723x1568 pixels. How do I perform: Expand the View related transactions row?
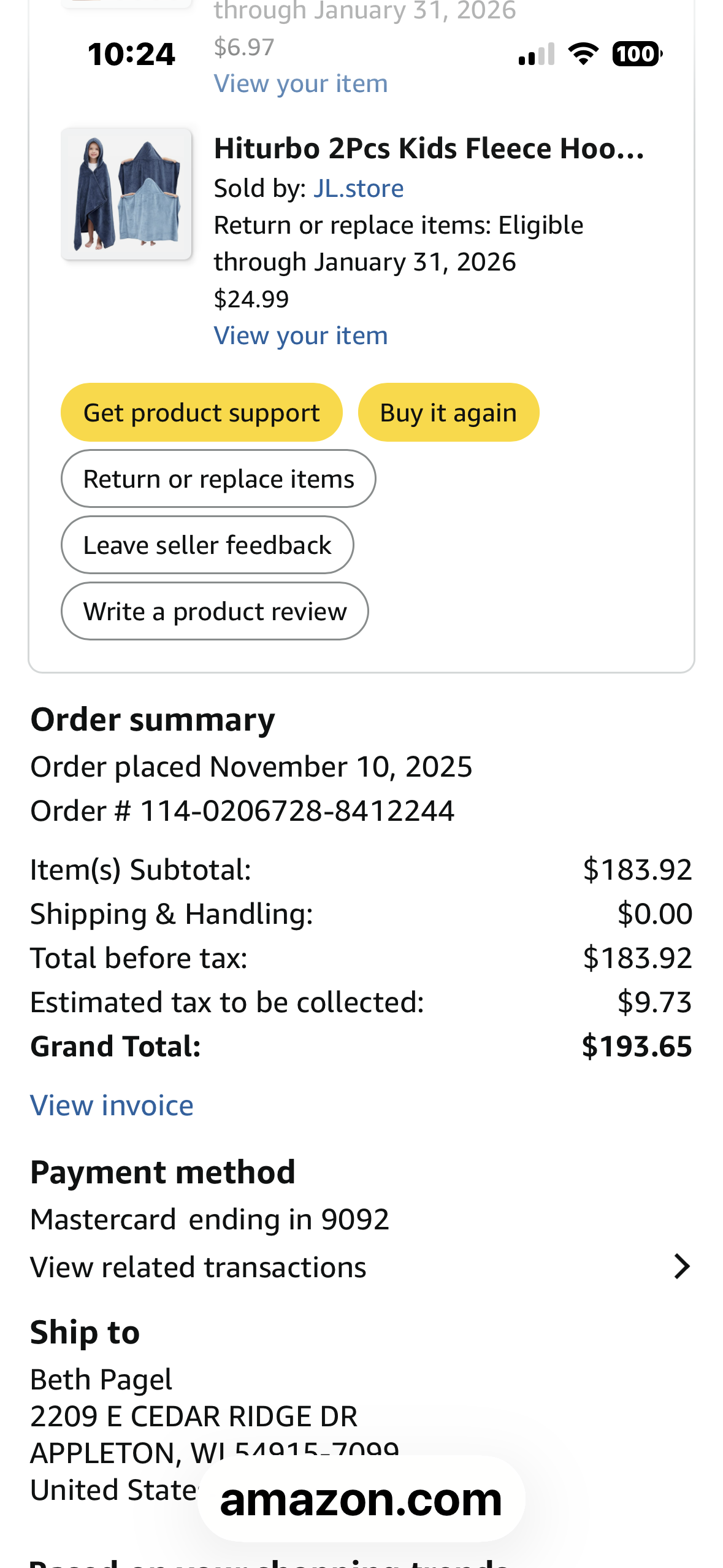(361, 1267)
